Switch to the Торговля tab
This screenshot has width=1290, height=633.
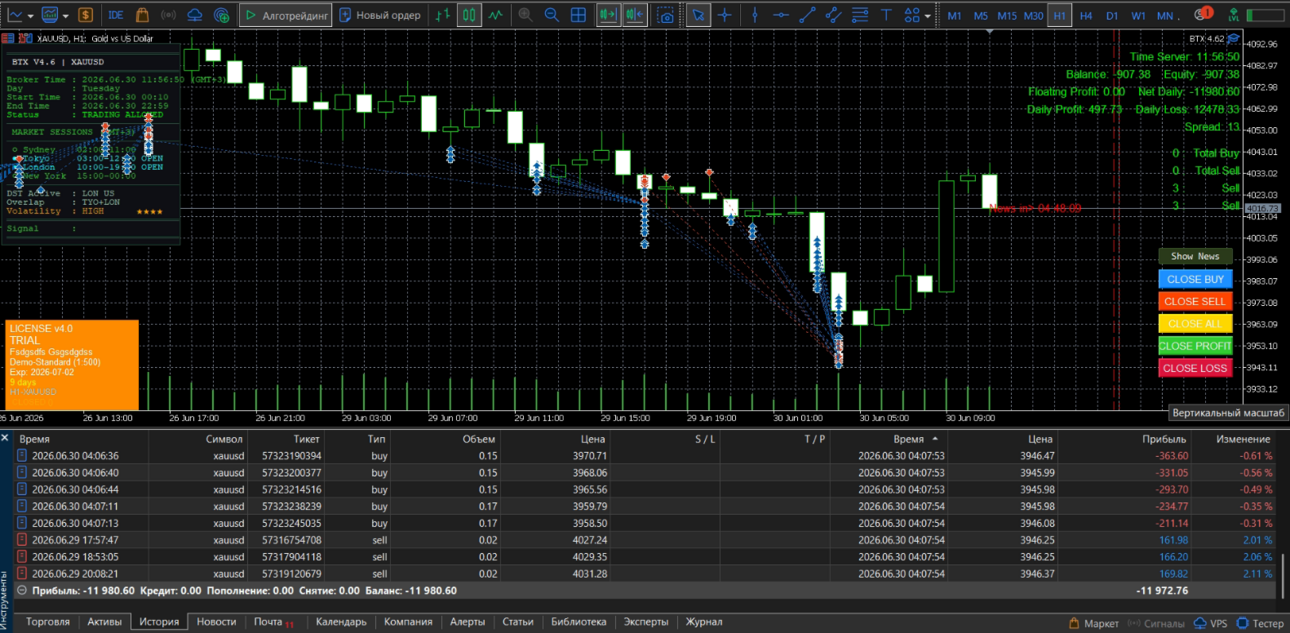pyautogui.click(x=48, y=622)
